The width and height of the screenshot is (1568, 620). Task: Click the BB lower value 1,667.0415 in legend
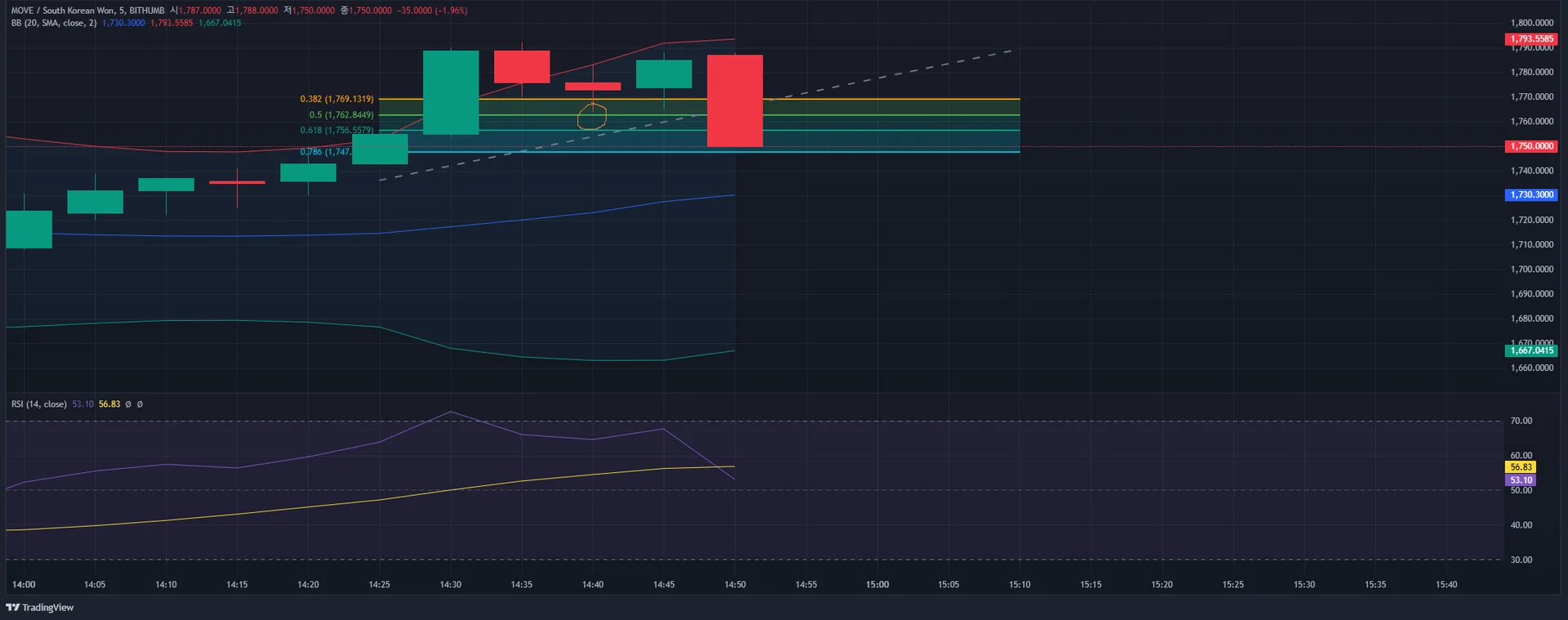pyautogui.click(x=220, y=23)
